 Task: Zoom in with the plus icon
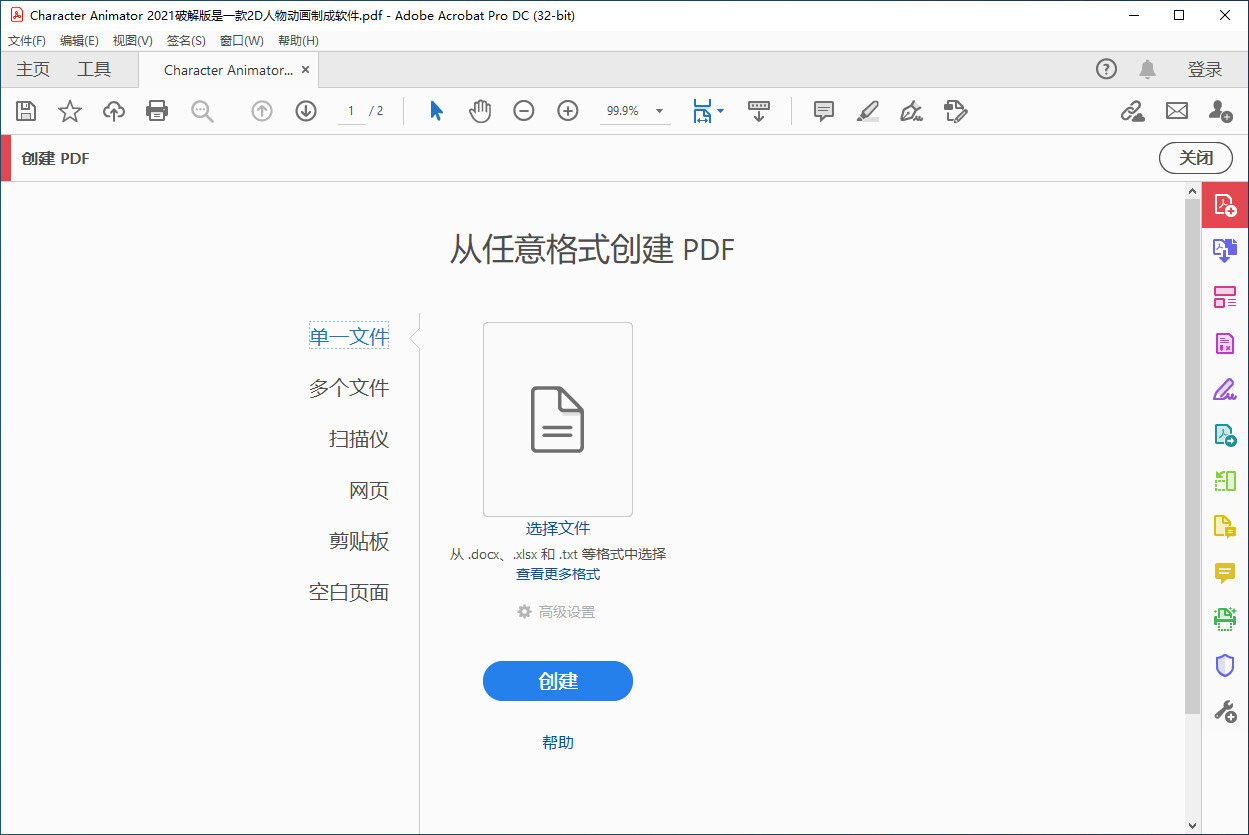(568, 111)
